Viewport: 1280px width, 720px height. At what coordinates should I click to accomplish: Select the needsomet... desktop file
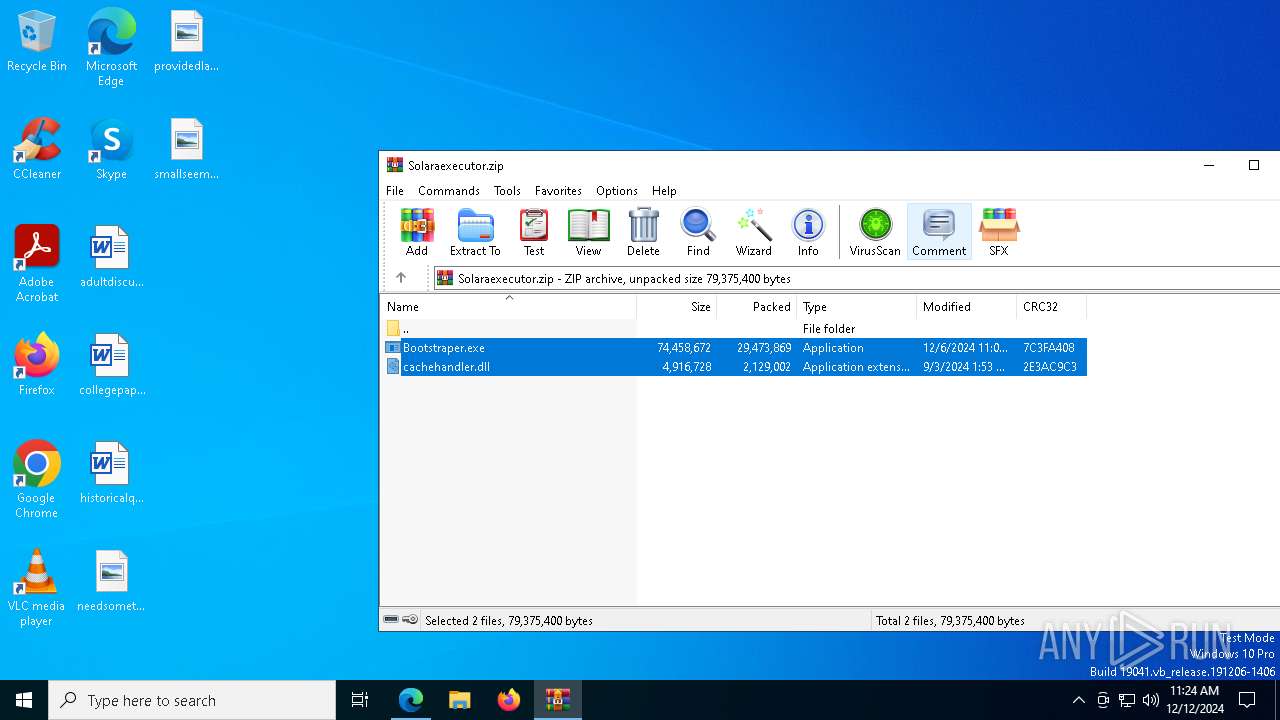[x=111, y=581]
